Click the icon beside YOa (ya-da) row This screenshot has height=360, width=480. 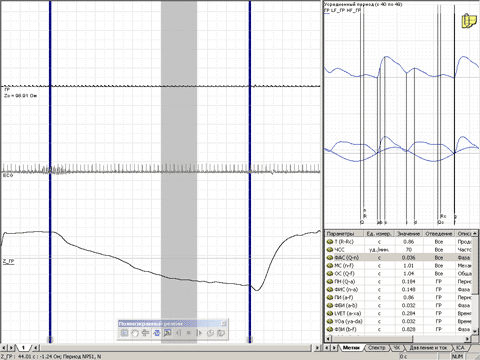click(330, 322)
